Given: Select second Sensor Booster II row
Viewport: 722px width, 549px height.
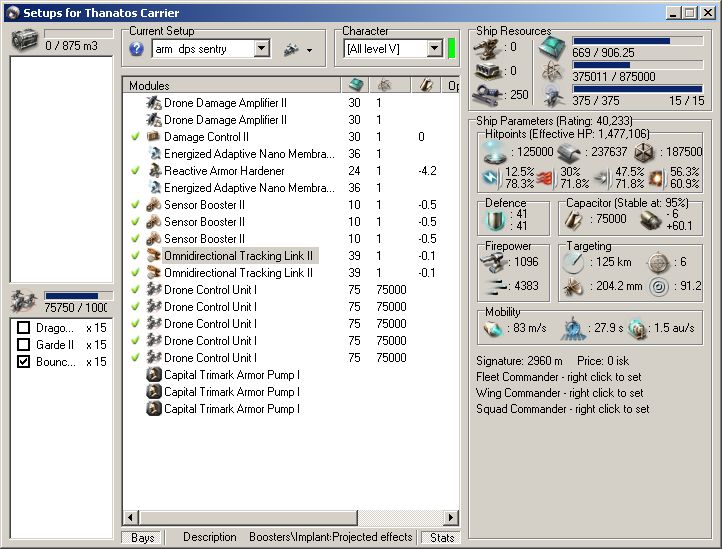Looking at the screenshot, I should point(291,222).
